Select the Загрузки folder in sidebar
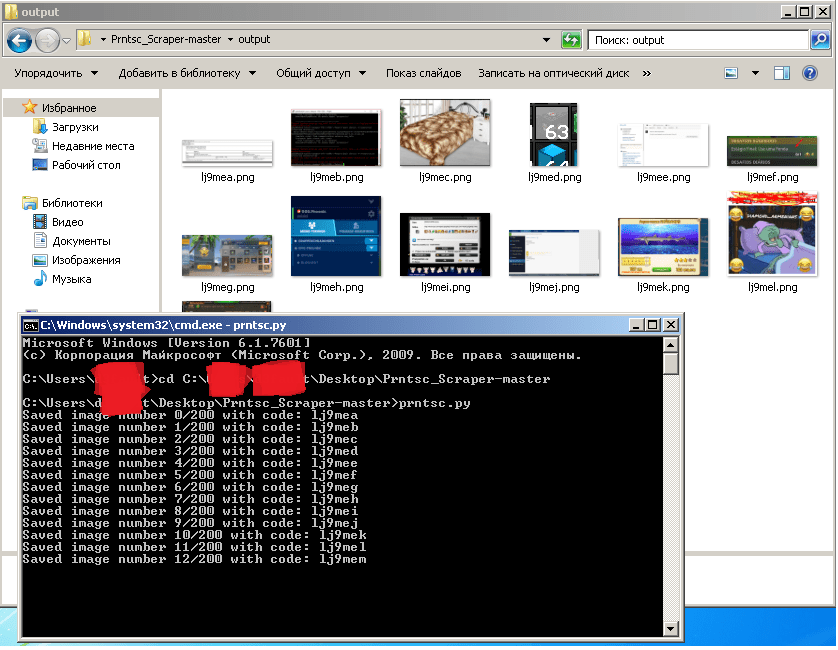838x650 pixels. pyautogui.click(x=75, y=127)
